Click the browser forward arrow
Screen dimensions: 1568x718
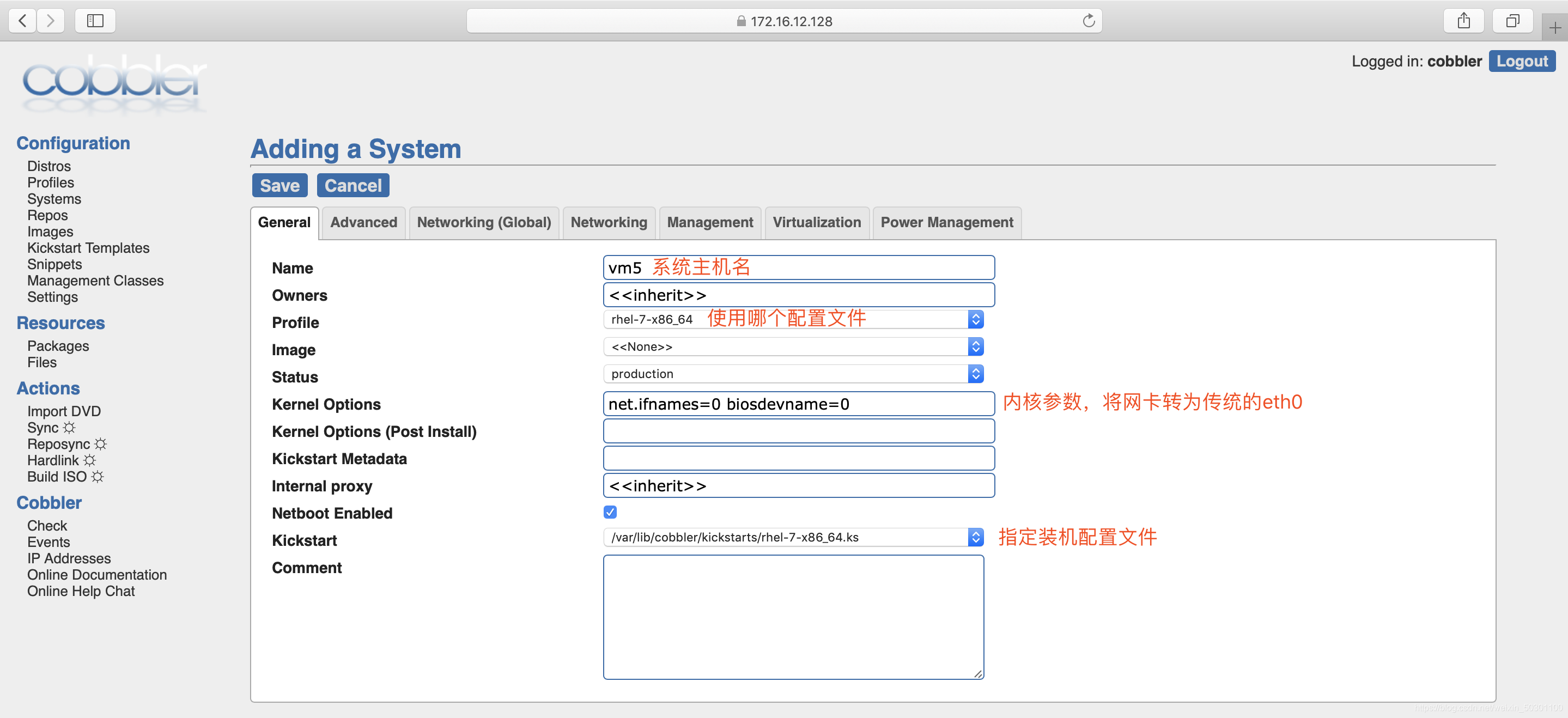(x=51, y=21)
